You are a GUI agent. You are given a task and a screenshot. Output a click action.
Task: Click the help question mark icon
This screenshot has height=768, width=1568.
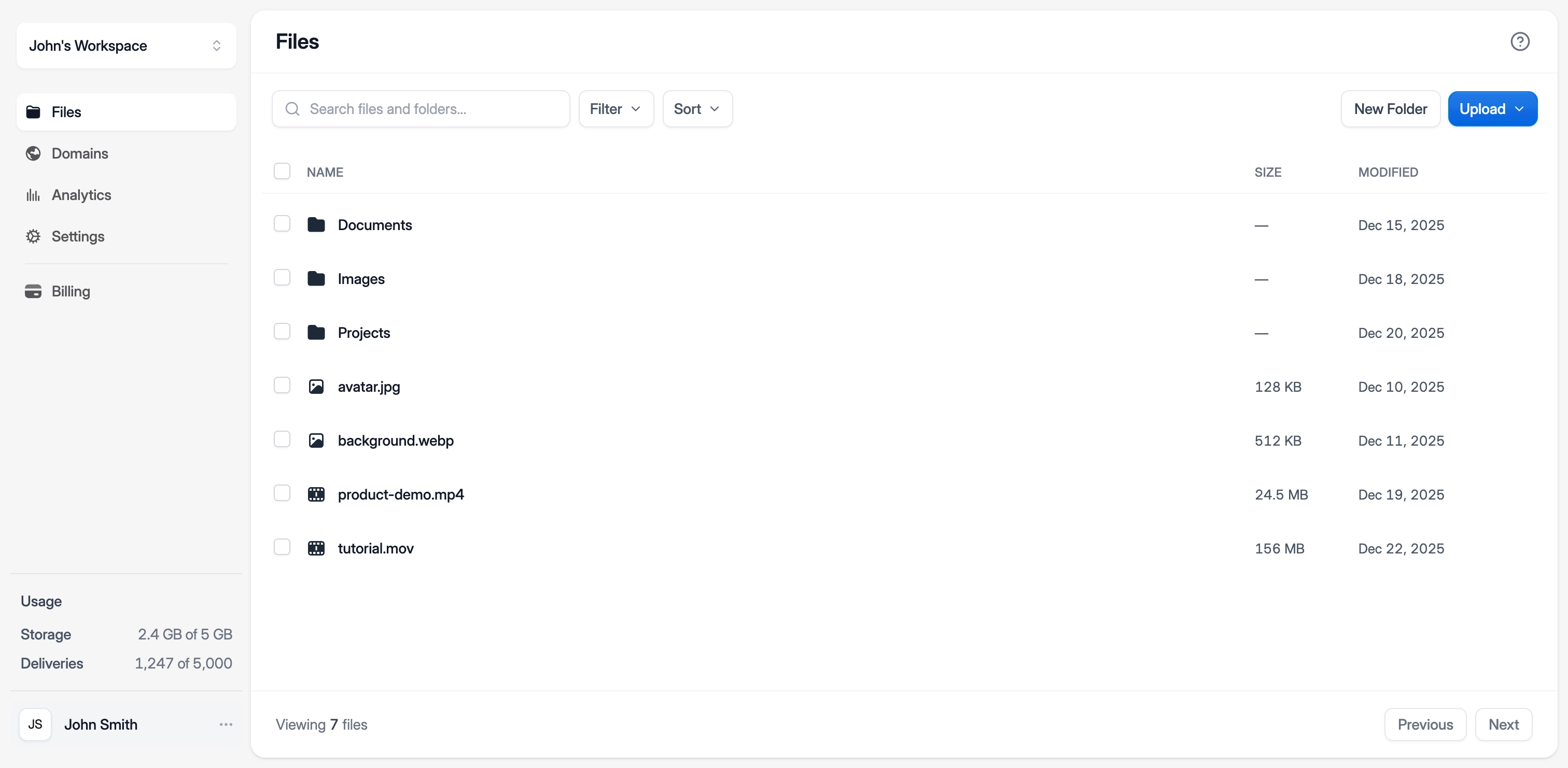point(1520,41)
